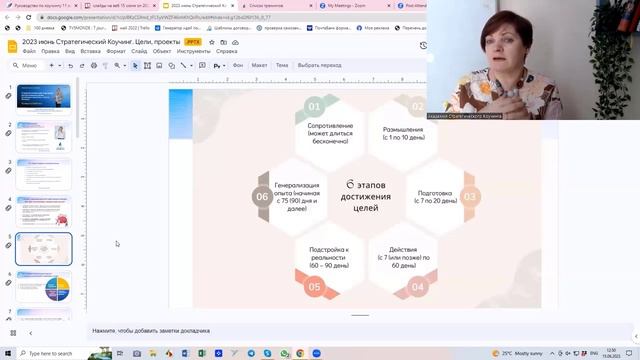The height and width of the screenshot is (360, 640).
Task: Open the Вид menu
Action: tap(70, 51)
